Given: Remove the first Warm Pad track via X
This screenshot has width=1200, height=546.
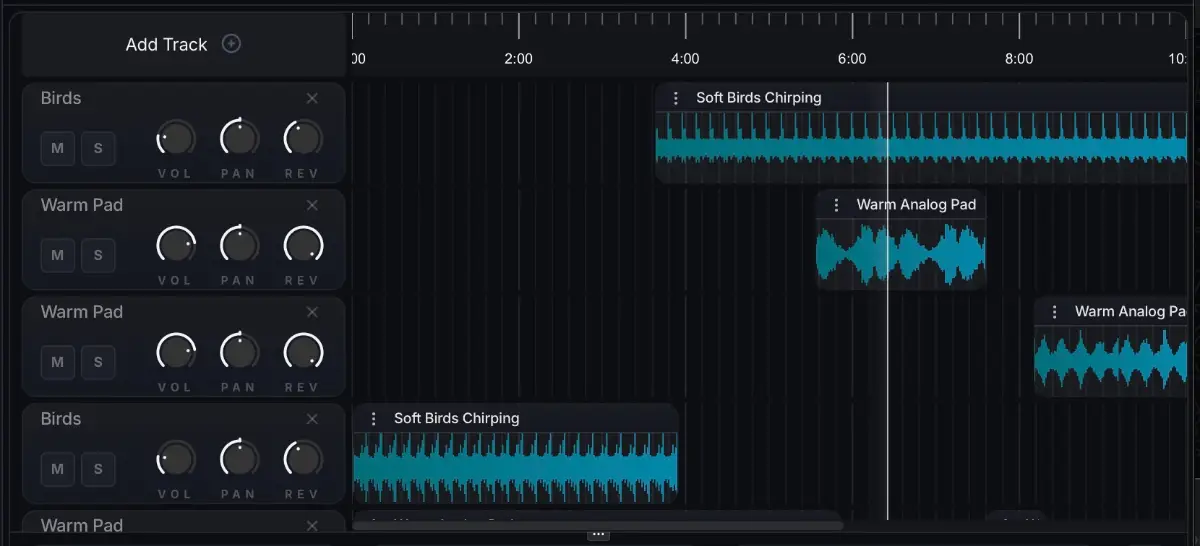Looking at the screenshot, I should pos(312,205).
